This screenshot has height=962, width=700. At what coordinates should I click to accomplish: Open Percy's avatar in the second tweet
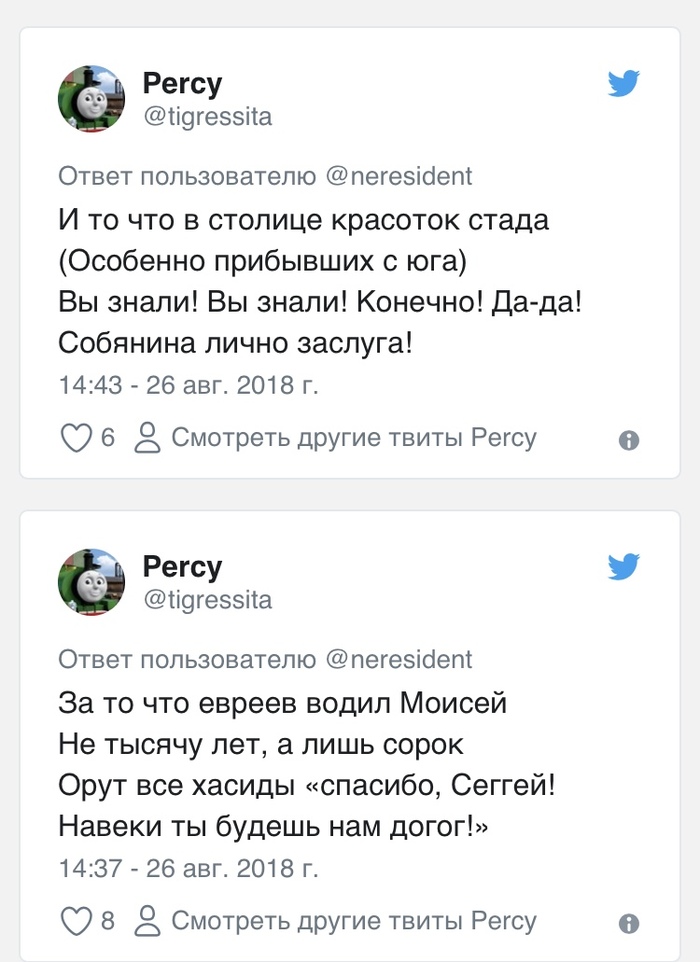click(92, 582)
